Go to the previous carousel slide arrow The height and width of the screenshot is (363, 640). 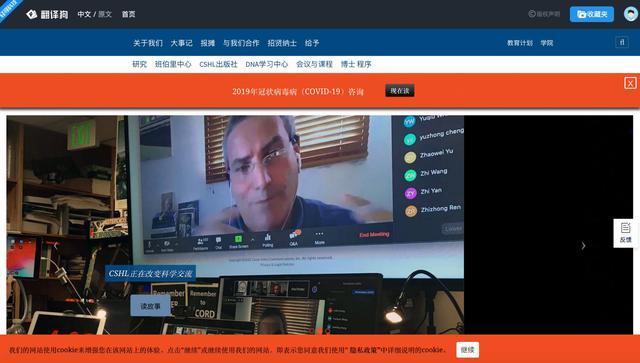click(x=56, y=245)
